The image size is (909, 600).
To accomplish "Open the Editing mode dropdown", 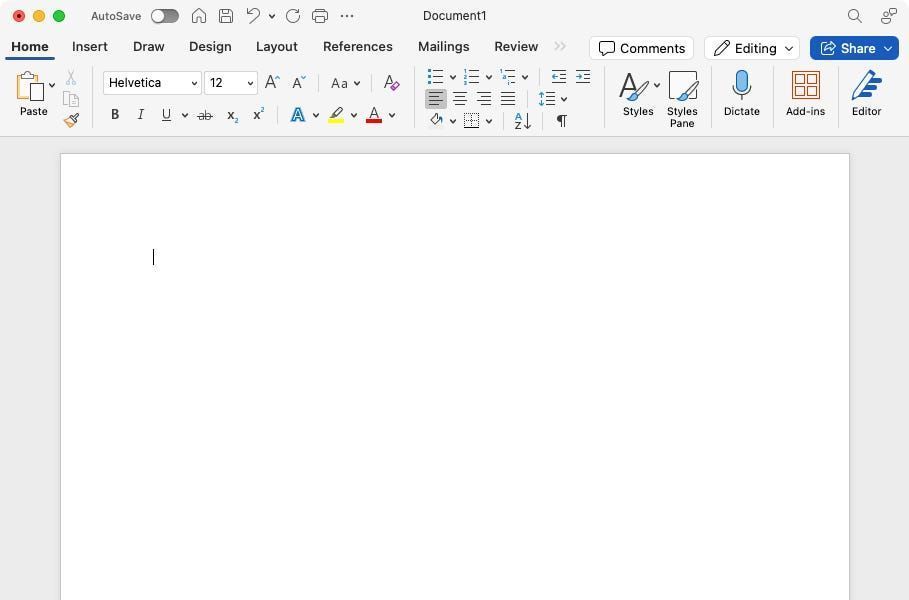I will click(x=752, y=48).
